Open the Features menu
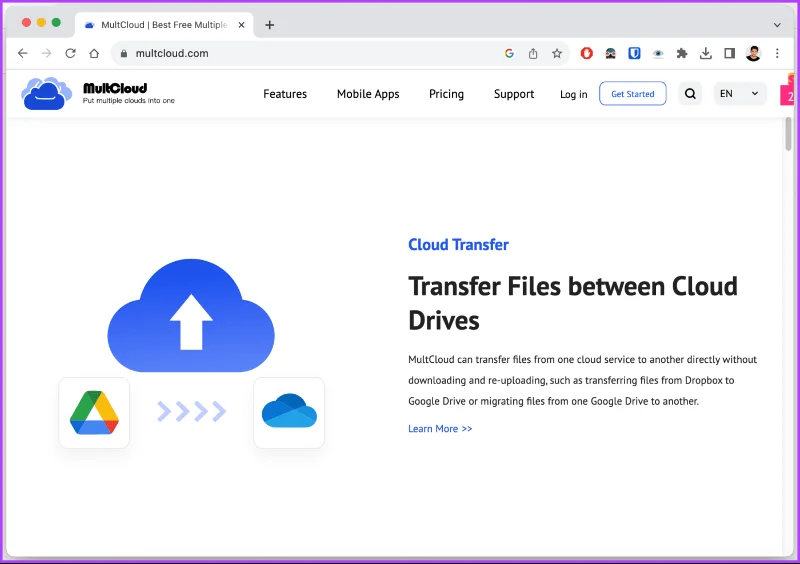This screenshot has width=800, height=564. 285,94
